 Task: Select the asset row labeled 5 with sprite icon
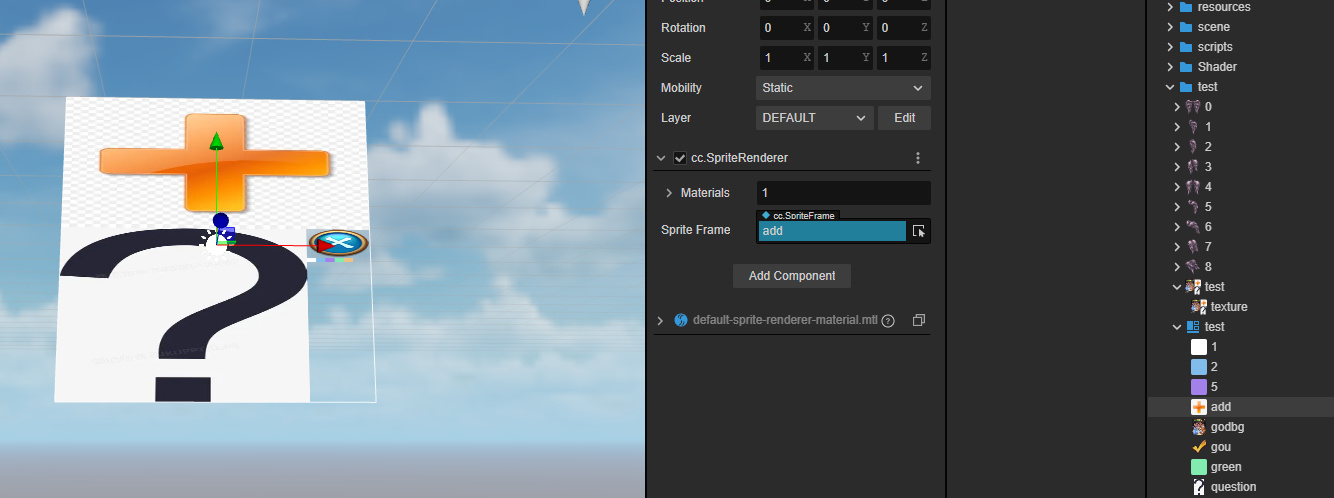pos(1241,207)
